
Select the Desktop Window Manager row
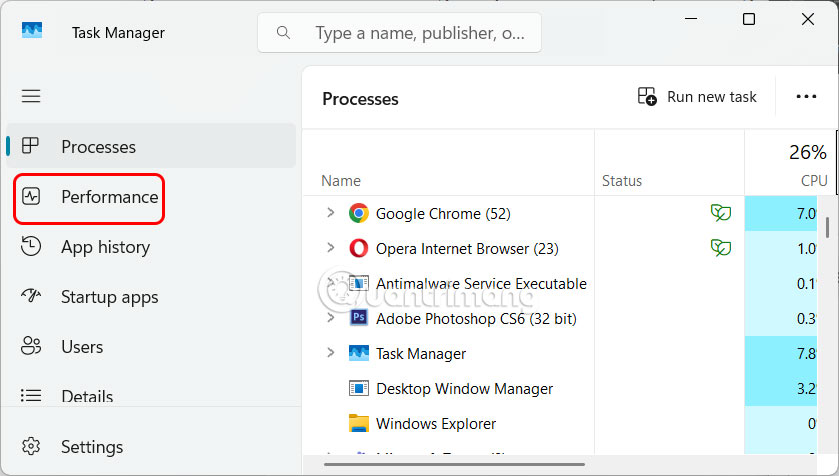[560, 388]
